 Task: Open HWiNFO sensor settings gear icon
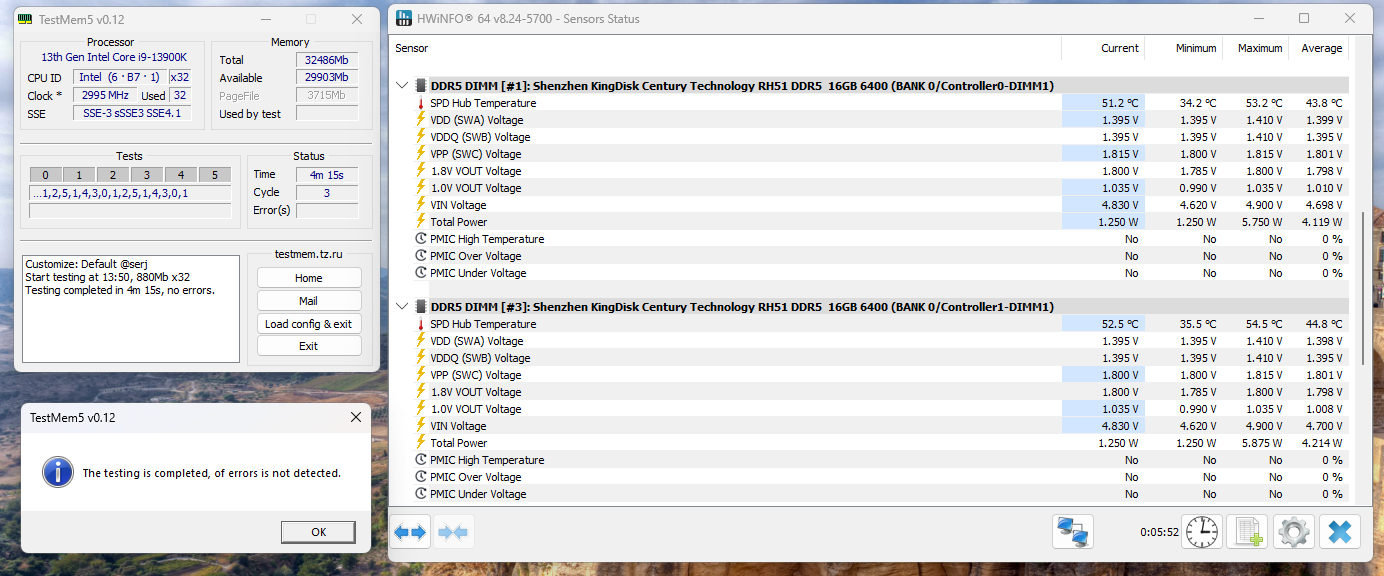1293,531
